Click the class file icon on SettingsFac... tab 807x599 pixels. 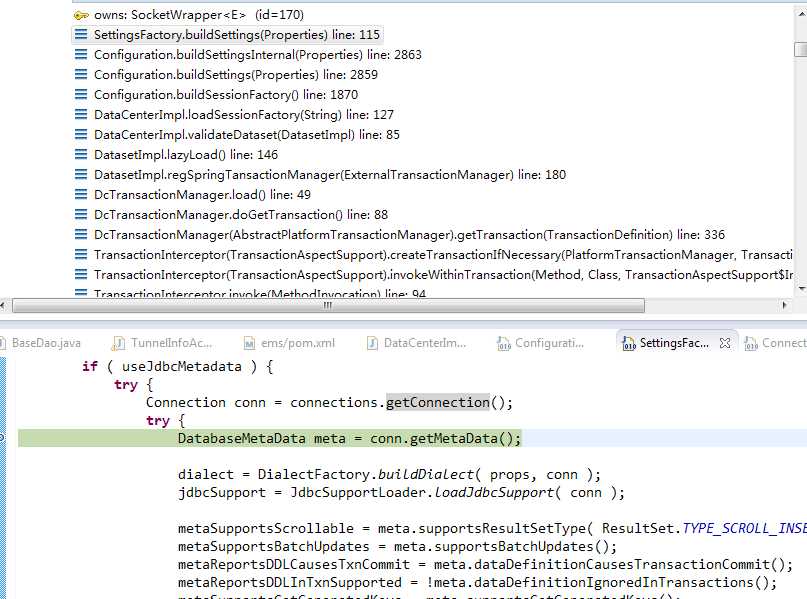click(x=628, y=343)
